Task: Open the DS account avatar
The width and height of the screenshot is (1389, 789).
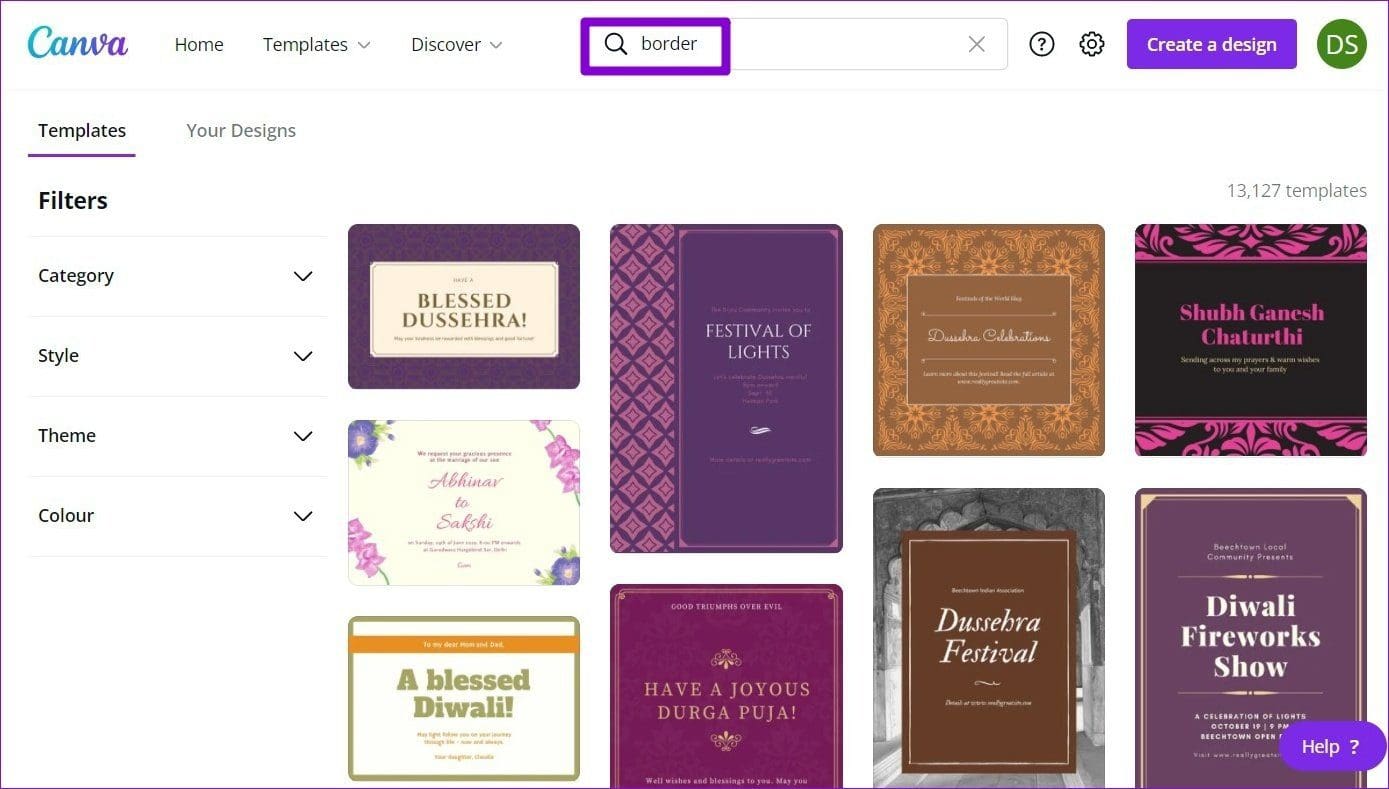Action: [1341, 44]
